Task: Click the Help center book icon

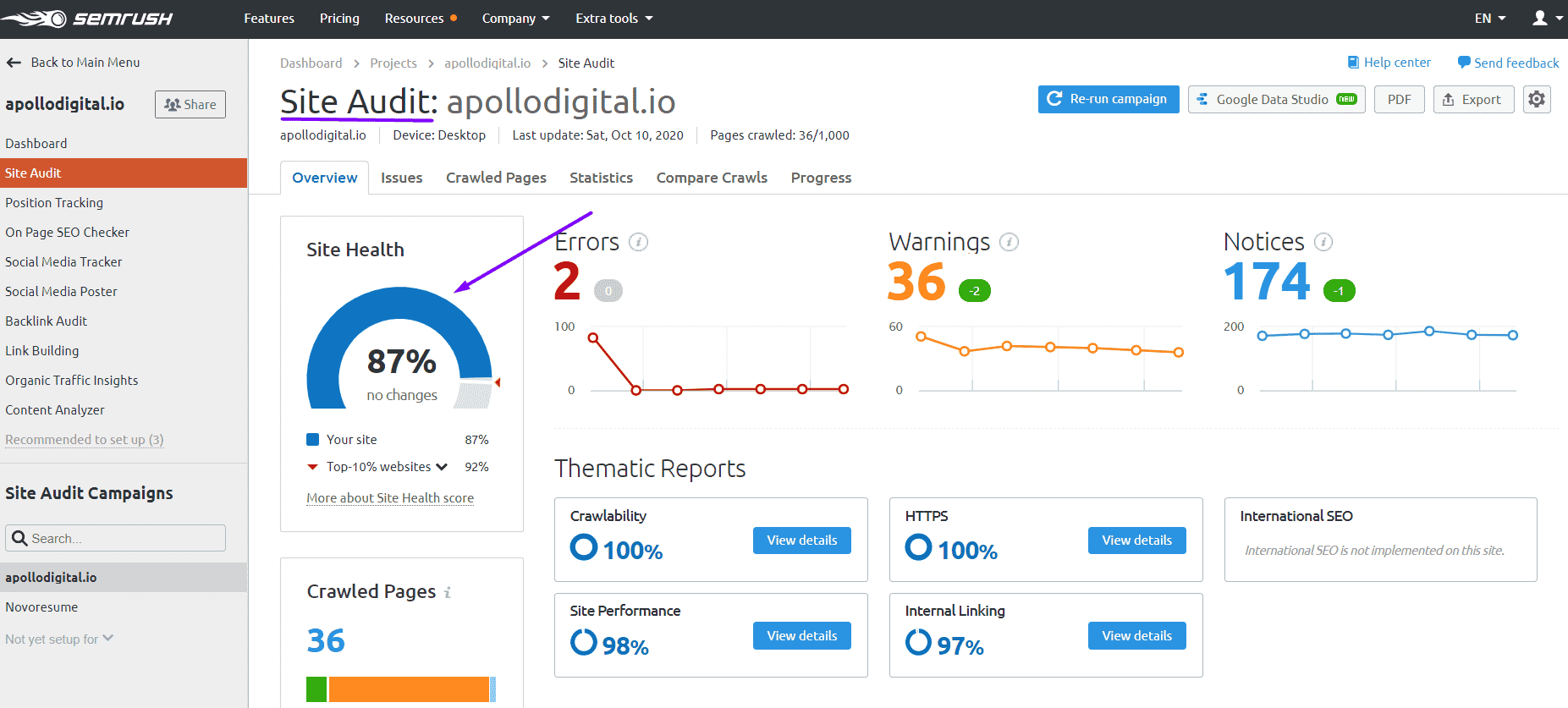Action: 1353,63
